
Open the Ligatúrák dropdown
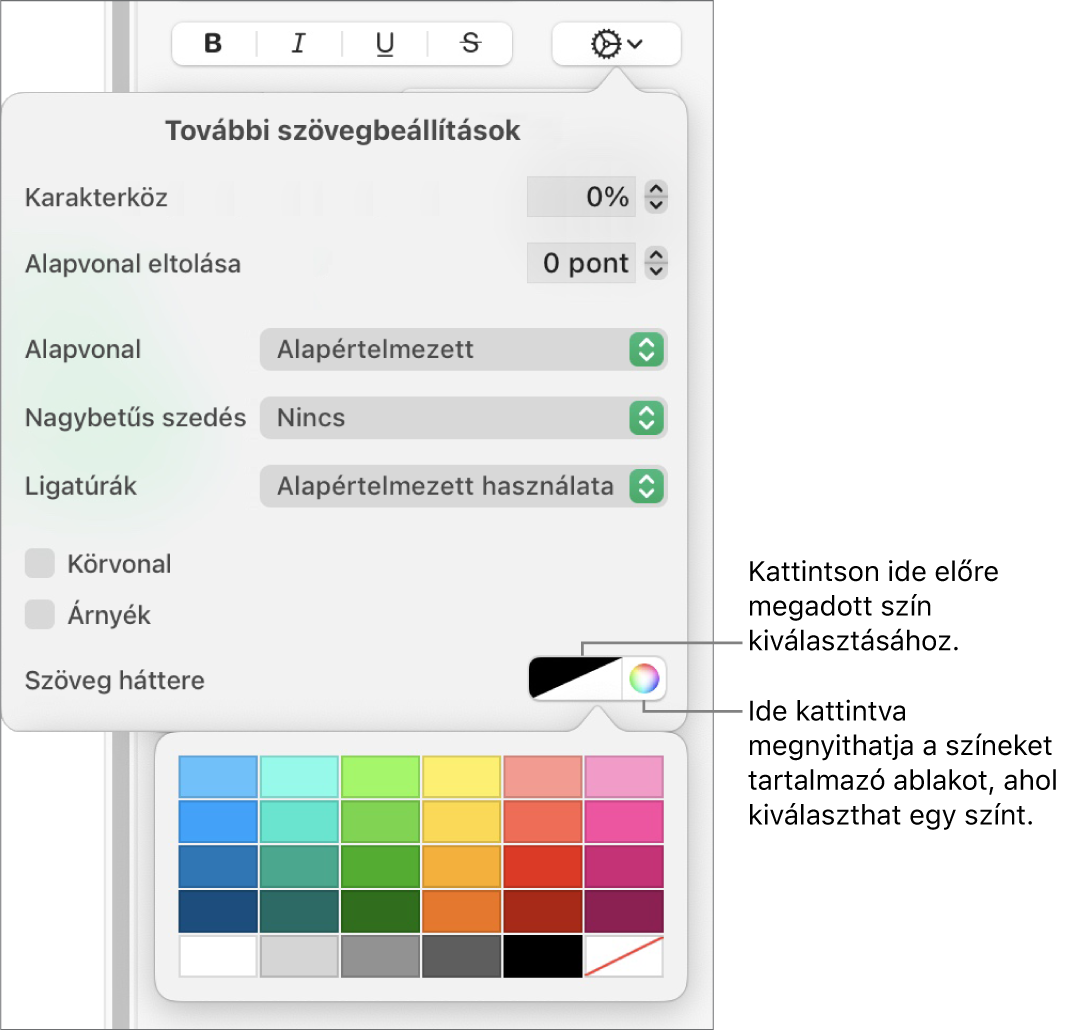[463, 486]
